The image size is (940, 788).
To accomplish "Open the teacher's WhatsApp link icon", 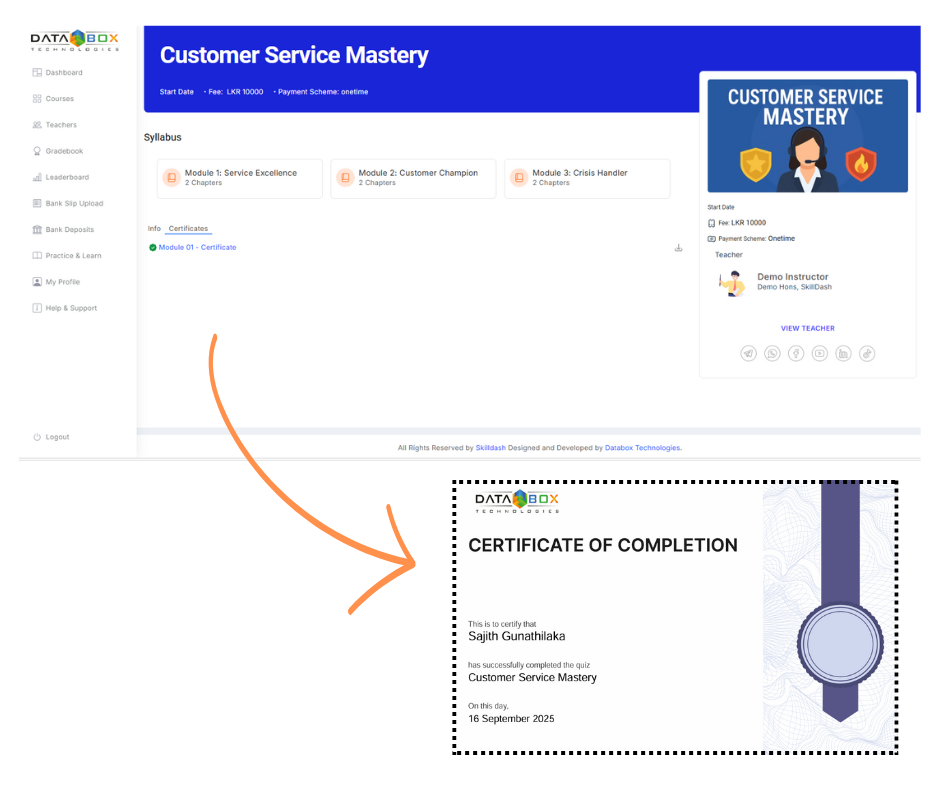I will (772, 353).
